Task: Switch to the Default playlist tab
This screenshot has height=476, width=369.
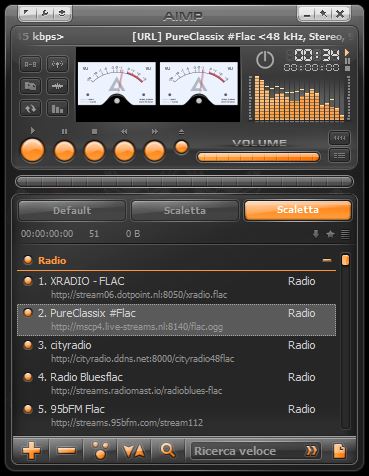Action: tap(72, 211)
